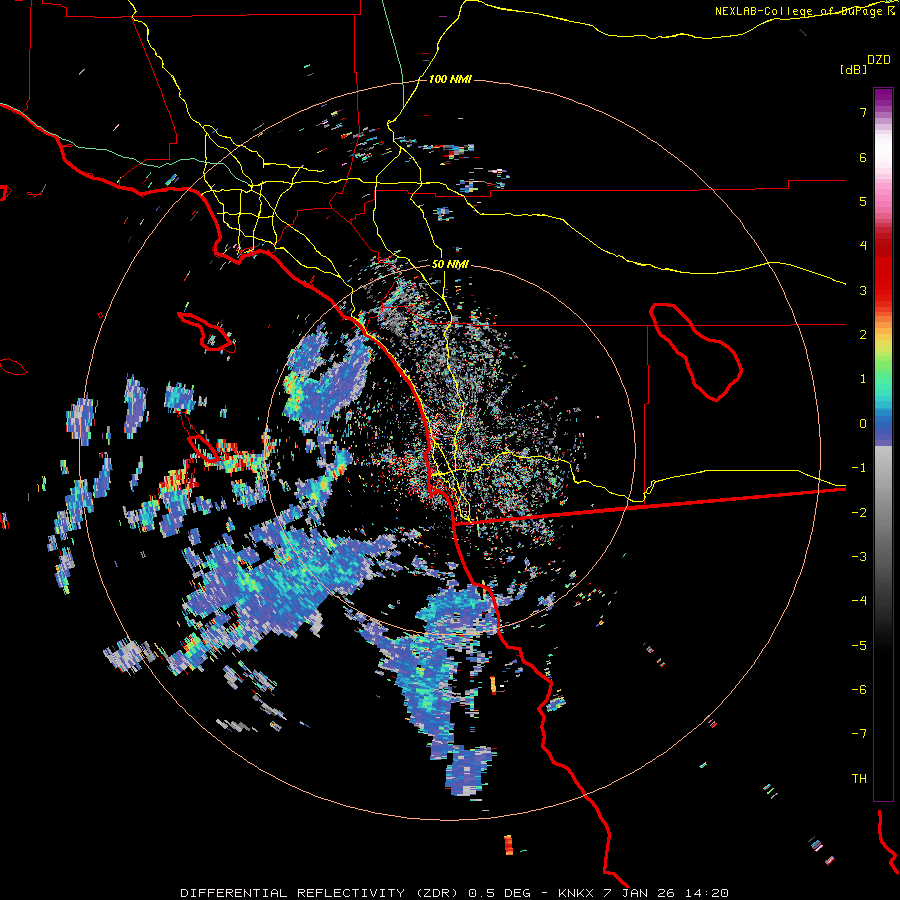This screenshot has width=900, height=900.
Task: Click the "TH" scale label
Action: tap(859, 779)
